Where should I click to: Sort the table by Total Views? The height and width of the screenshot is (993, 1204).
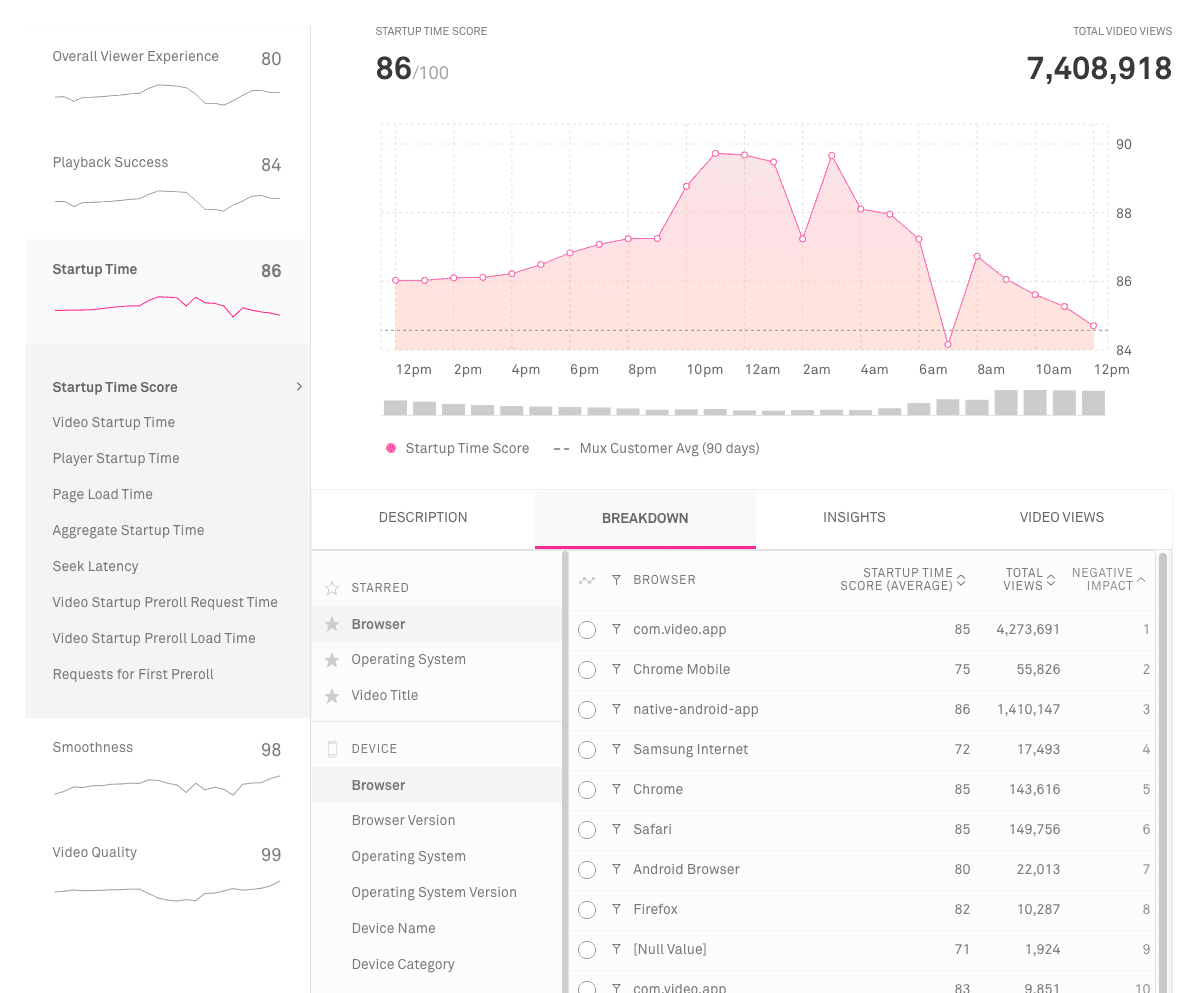coord(1051,580)
